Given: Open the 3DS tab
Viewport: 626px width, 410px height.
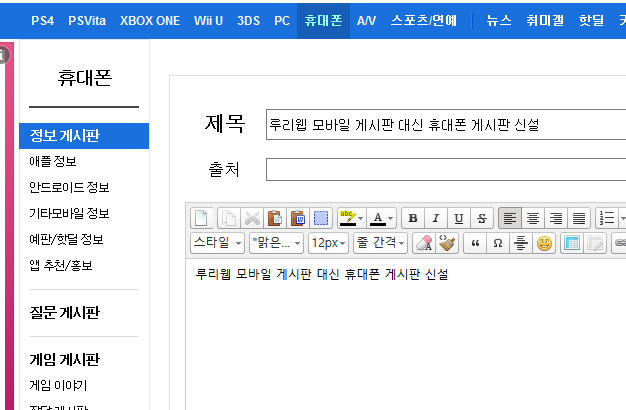Looking at the screenshot, I should point(248,21).
